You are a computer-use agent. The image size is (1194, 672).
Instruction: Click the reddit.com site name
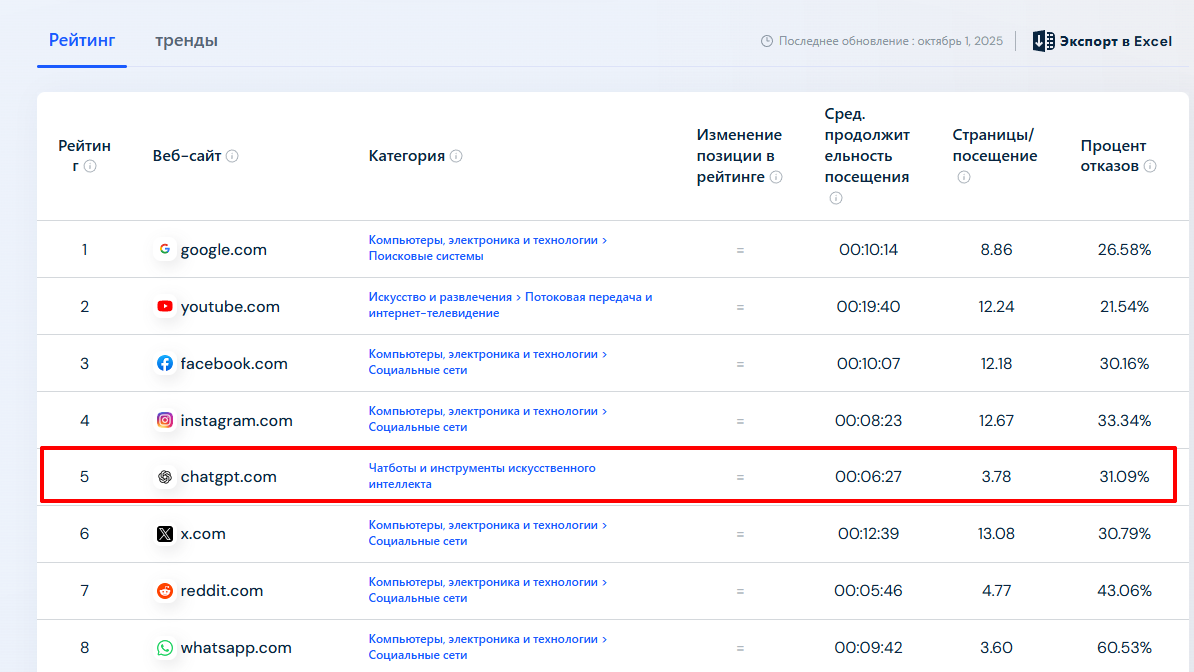(222, 591)
